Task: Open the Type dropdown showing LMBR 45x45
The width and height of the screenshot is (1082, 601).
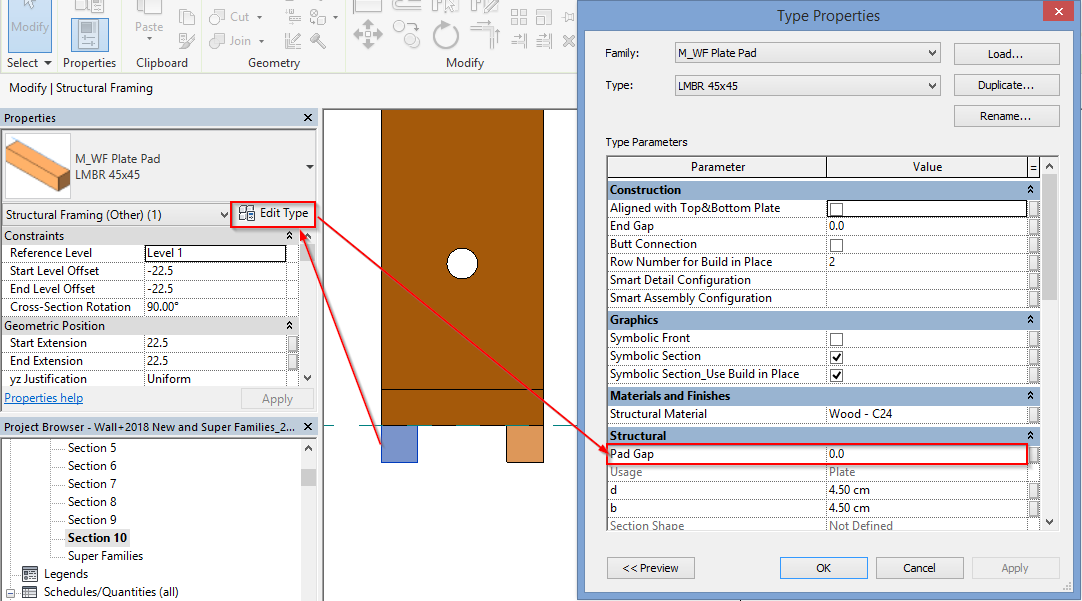Action: click(x=806, y=85)
